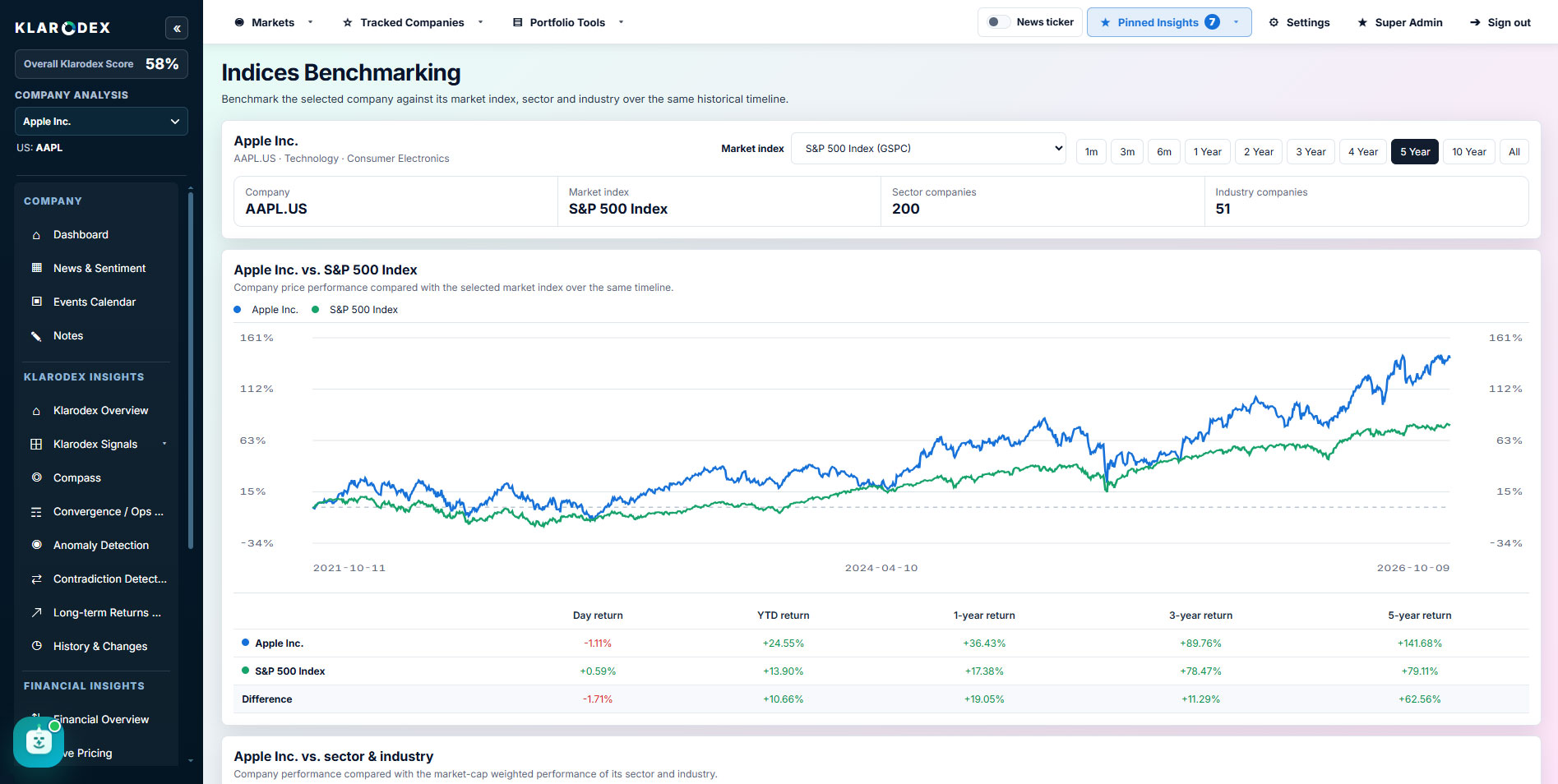Open the Markets dropdown menu
The height and width of the screenshot is (784, 1558).
[274, 22]
